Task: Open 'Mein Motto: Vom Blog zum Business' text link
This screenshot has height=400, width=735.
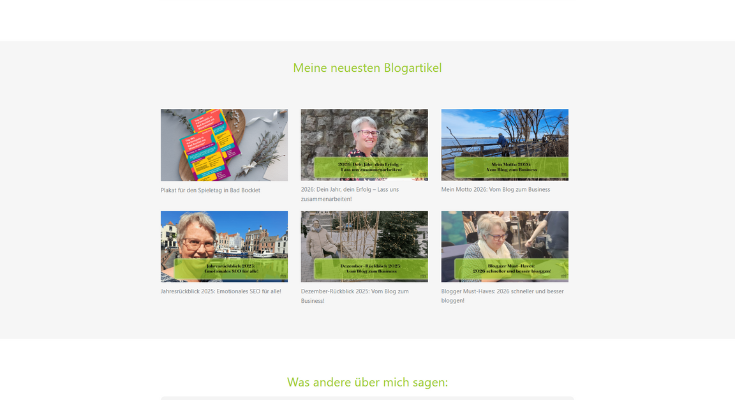Action: point(495,189)
